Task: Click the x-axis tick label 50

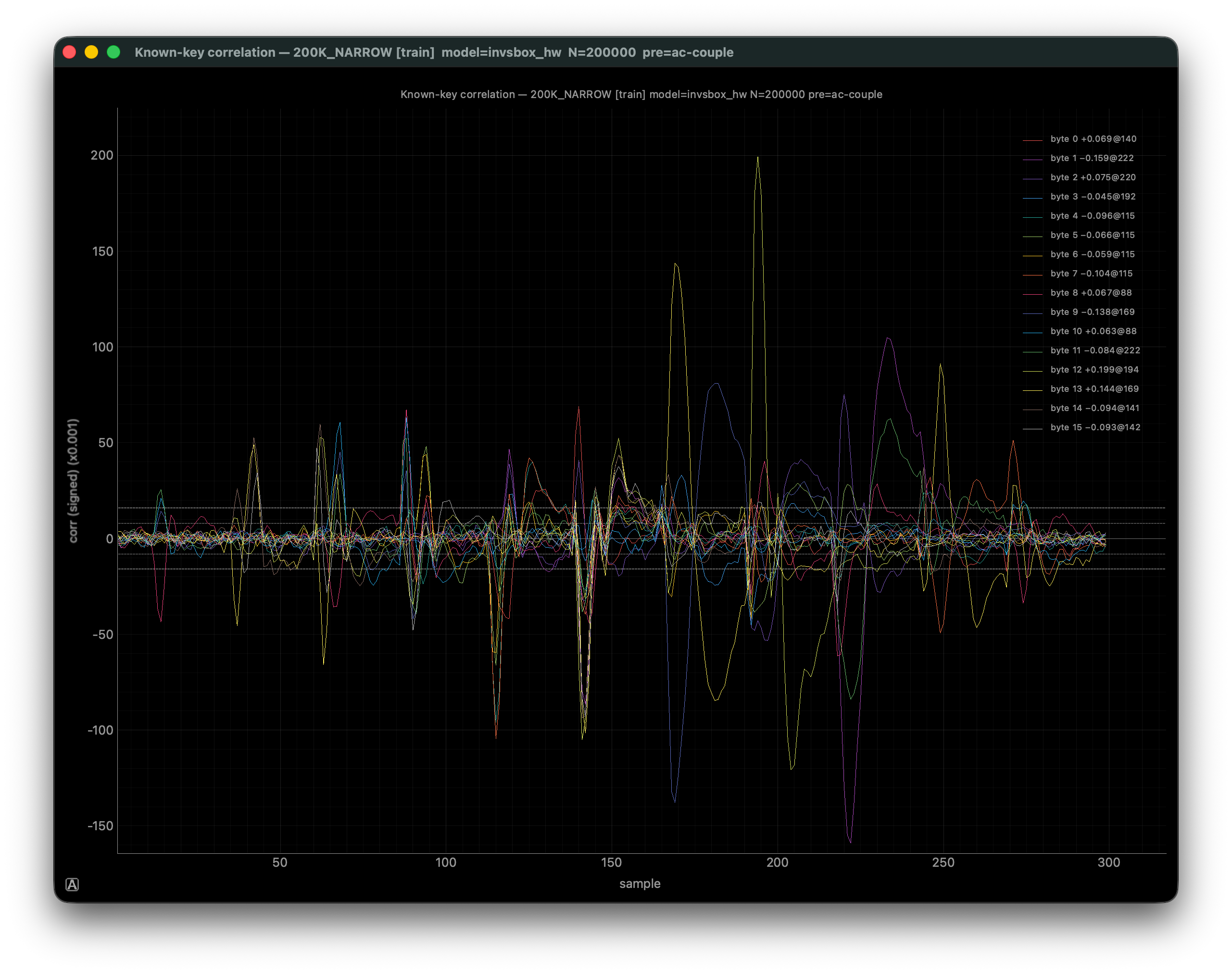Action: tap(279, 862)
